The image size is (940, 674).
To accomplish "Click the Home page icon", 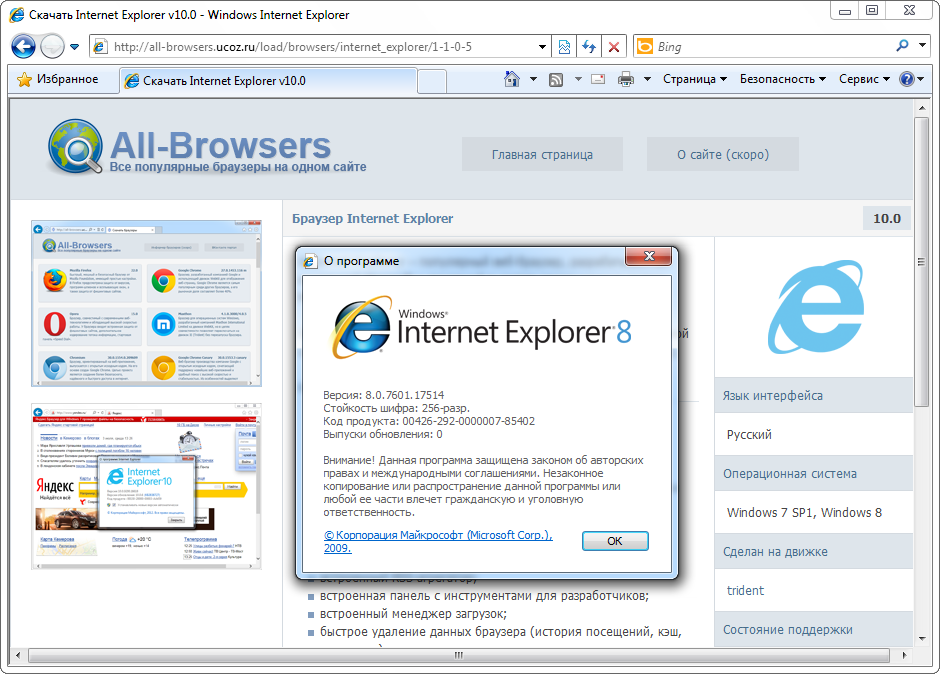I will pos(512,79).
